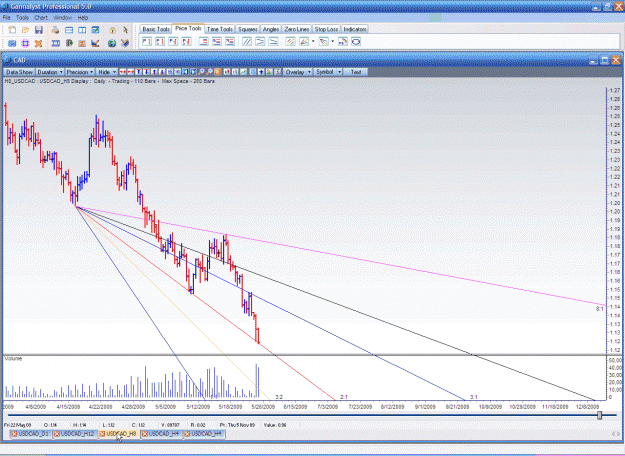Select the first Price Tools icon
The height and width of the screenshot is (456, 625).
tap(147, 41)
